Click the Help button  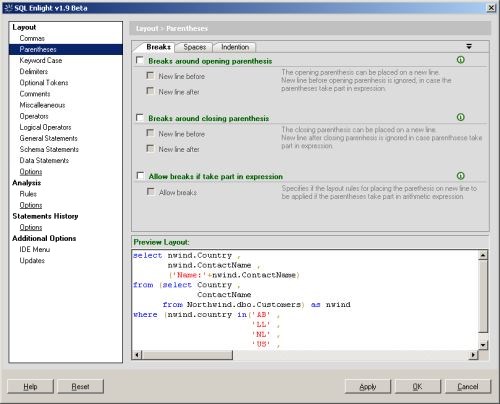coord(30,387)
